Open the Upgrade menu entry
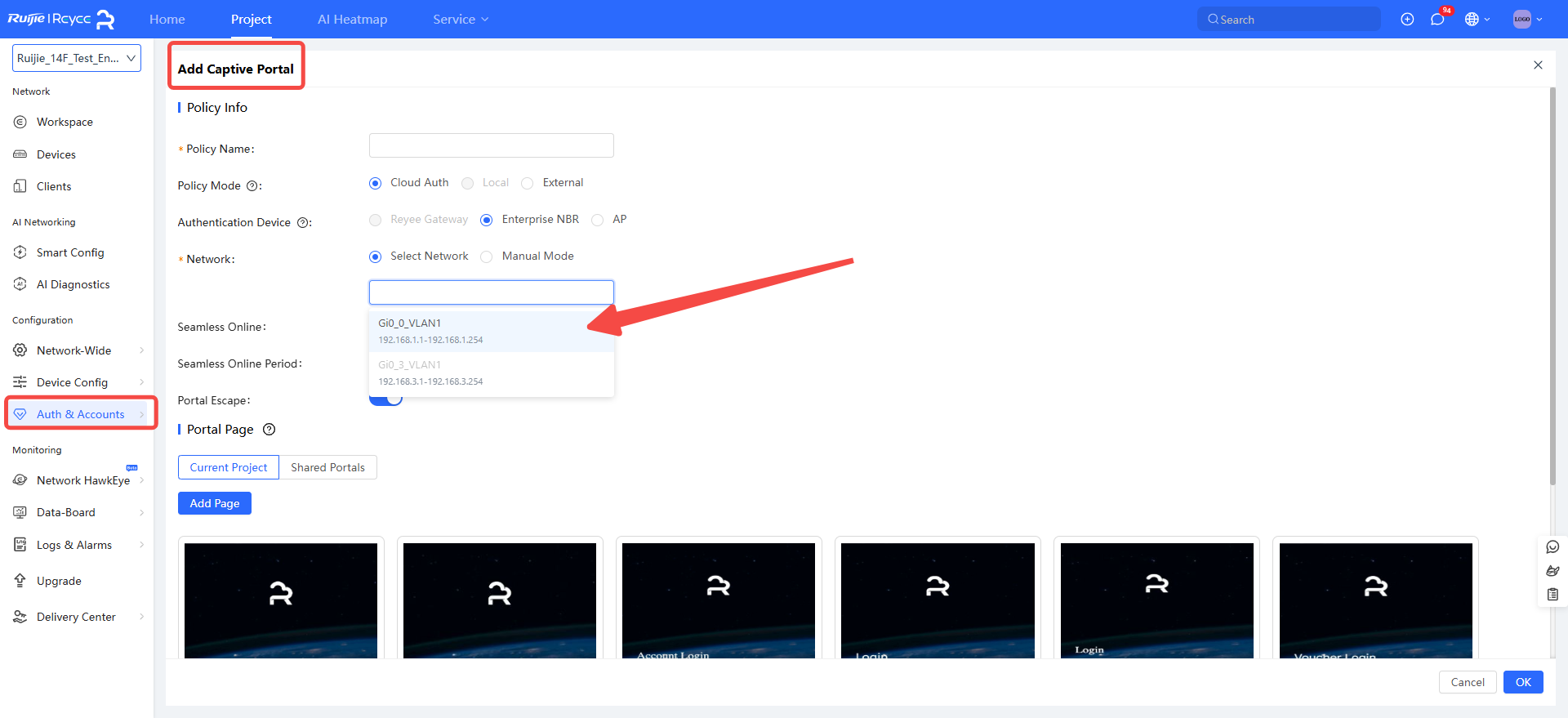Viewport: 1568px width, 718px height. (59, 581)
